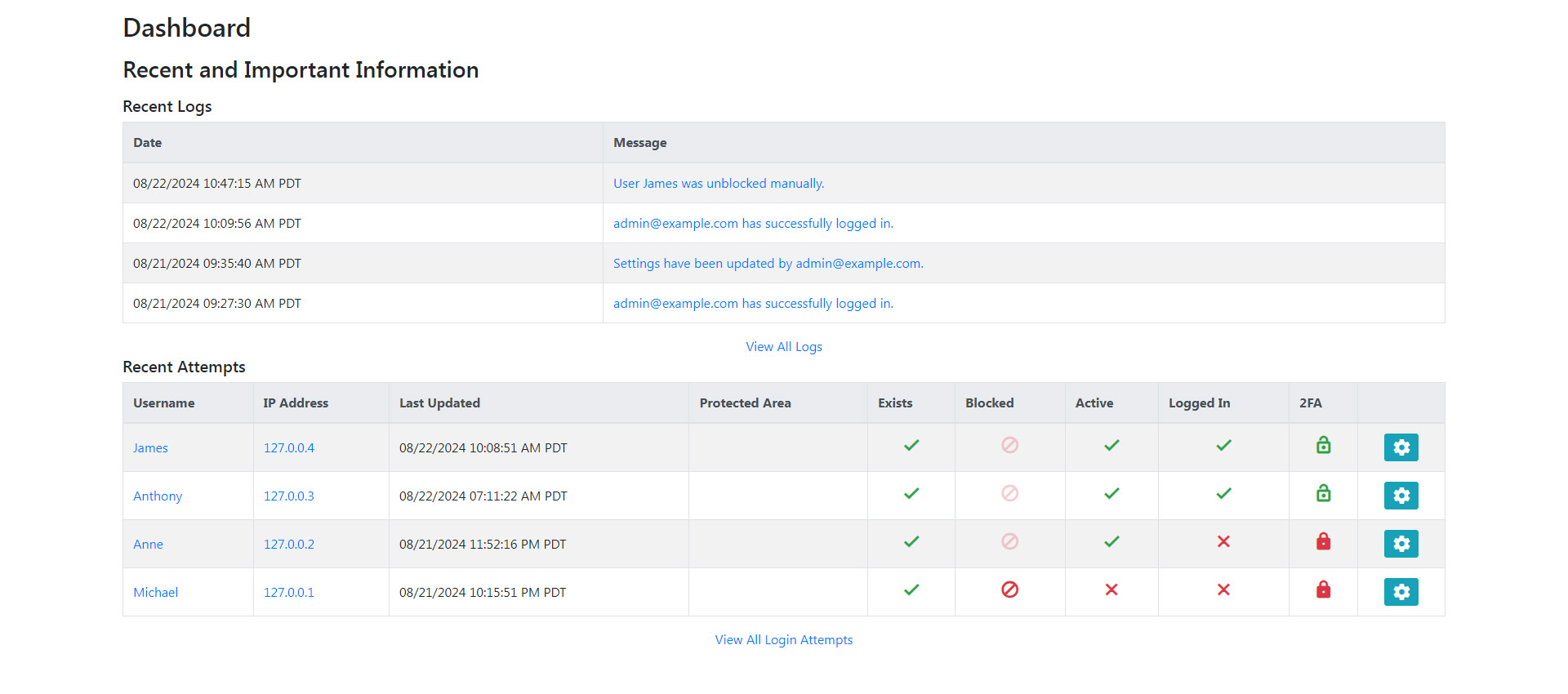Open 'Settings have been updated' log message

coord(768,264)
